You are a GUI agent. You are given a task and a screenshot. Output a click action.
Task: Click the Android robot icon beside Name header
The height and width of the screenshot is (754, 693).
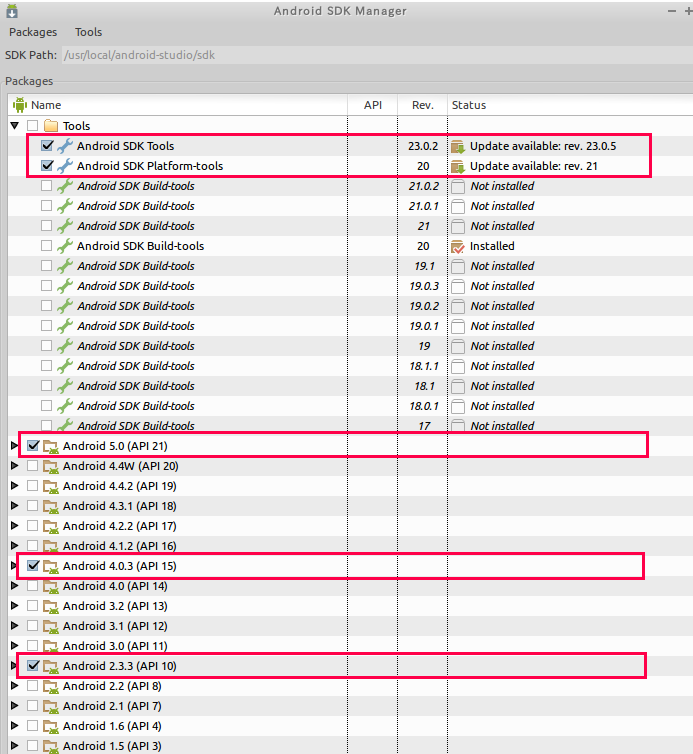click(x=20, y=104)
